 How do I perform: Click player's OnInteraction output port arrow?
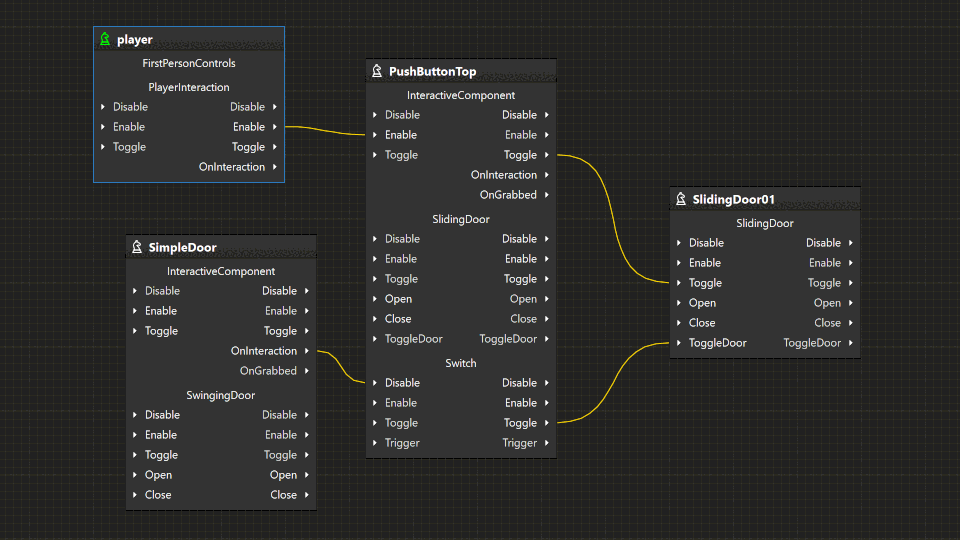click(x=274, y=167)
